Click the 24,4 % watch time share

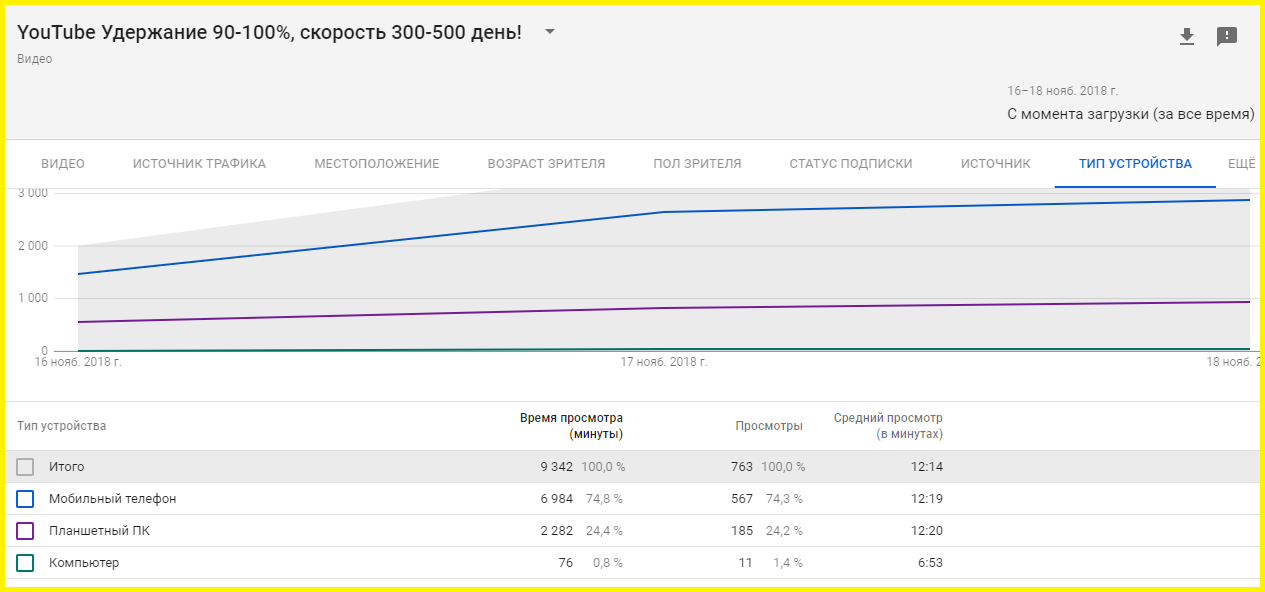604,531
